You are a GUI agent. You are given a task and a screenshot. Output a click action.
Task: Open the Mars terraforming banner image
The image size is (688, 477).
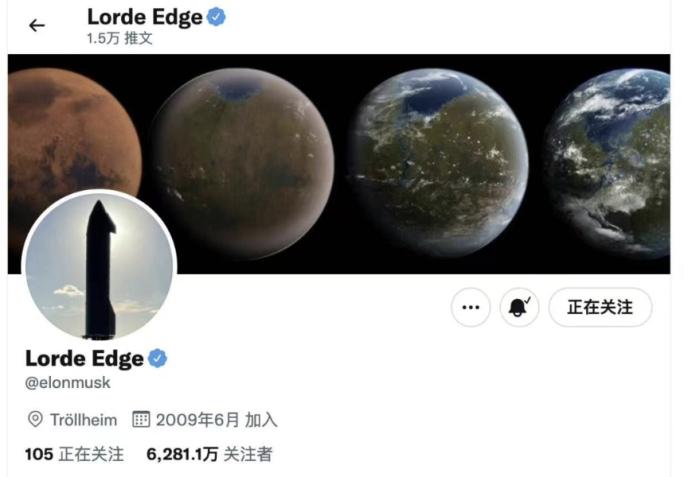click(x=339, y=164)
